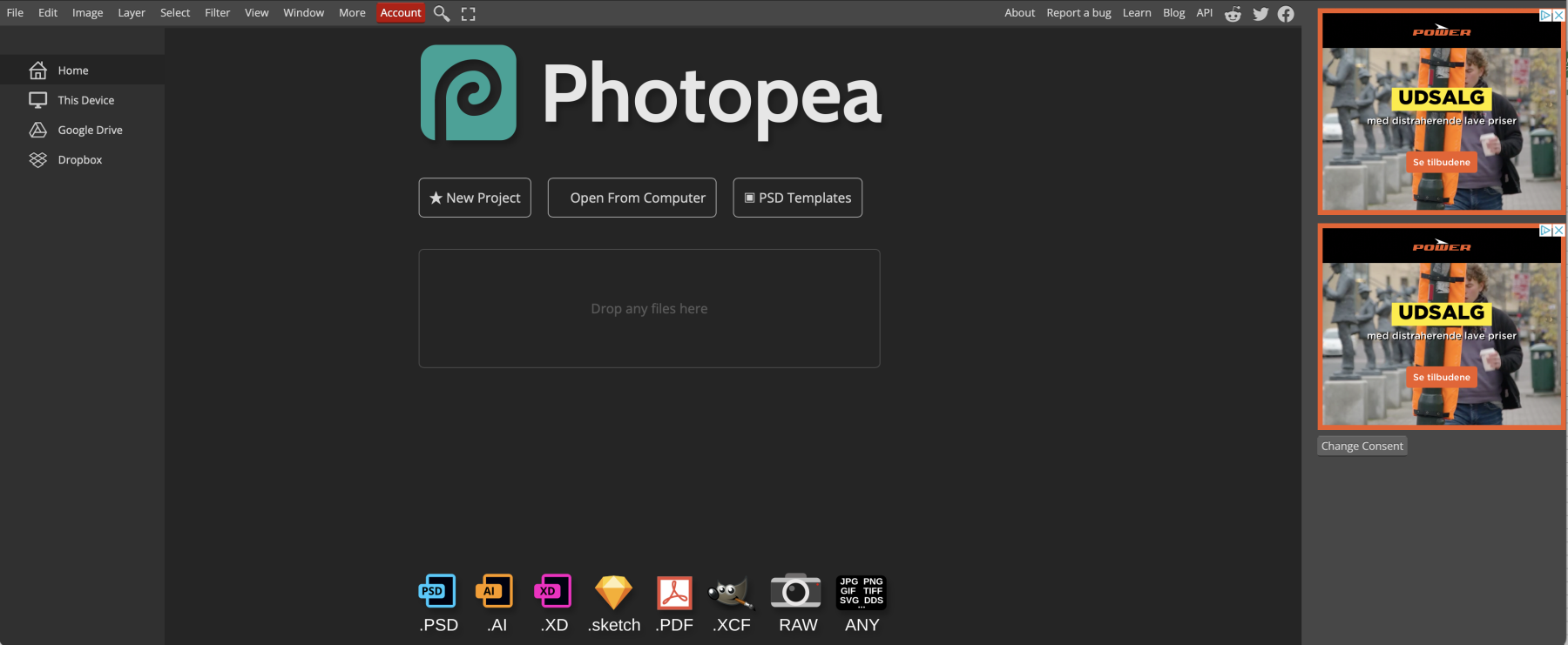The height and width of the screenshot is (645, 1568).
Task: Open Photopea's Reddit page icon
Action: pos(1233,14)
